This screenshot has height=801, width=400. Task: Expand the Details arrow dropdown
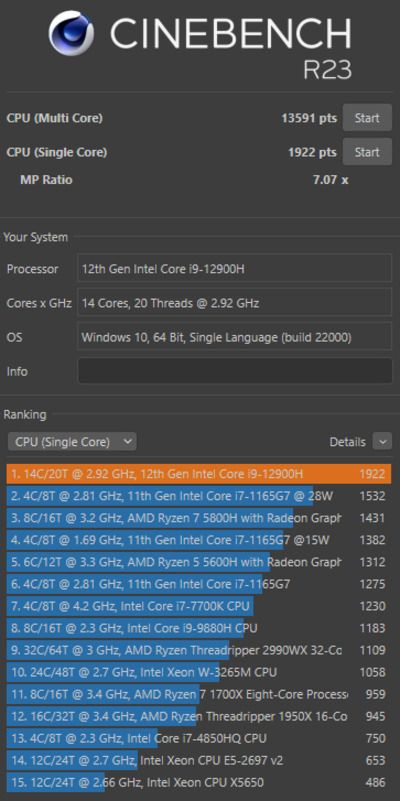pyautogui.click(x=382, y=441)
